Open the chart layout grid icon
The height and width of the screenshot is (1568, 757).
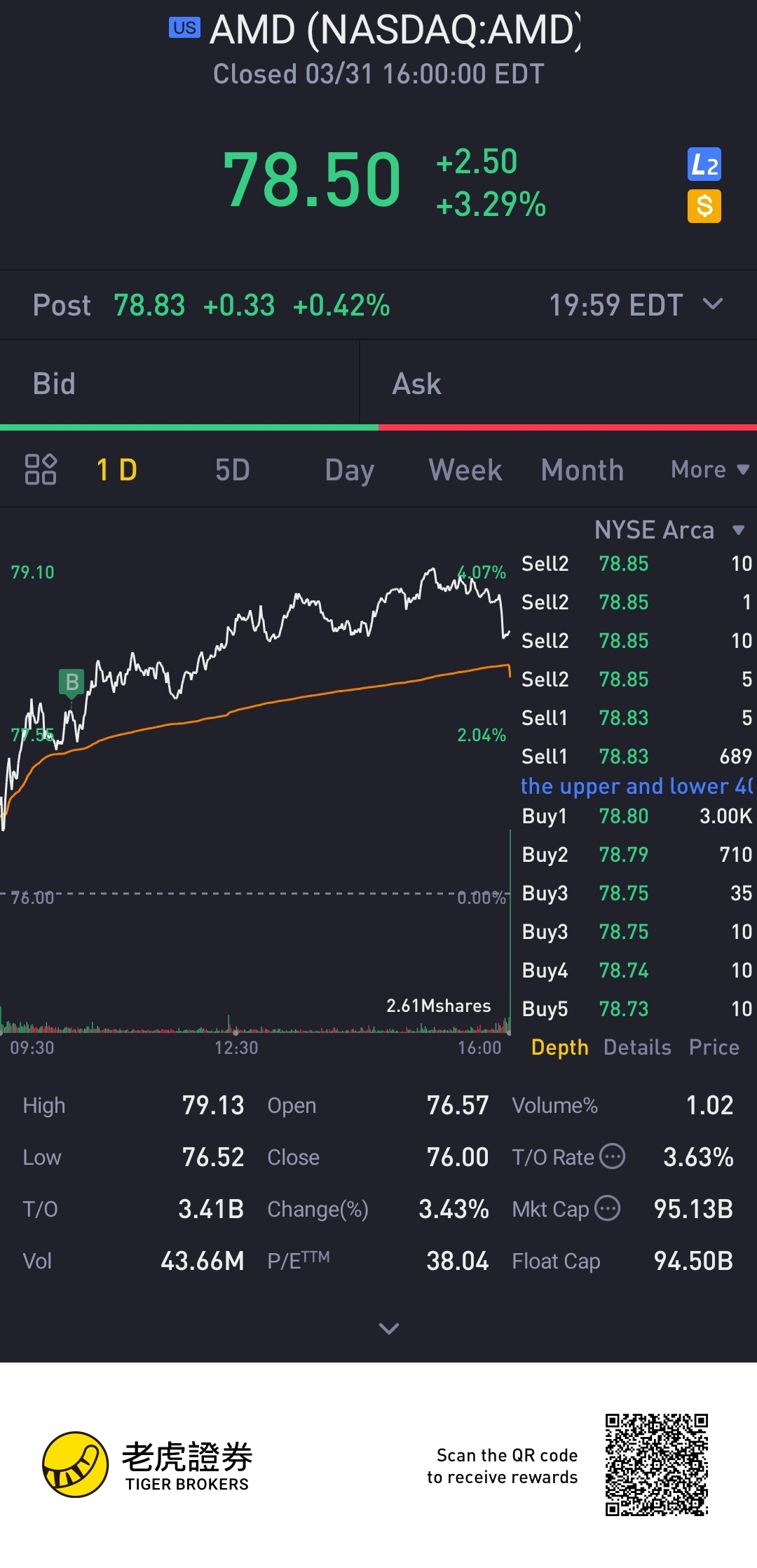[x=41, y=469]
